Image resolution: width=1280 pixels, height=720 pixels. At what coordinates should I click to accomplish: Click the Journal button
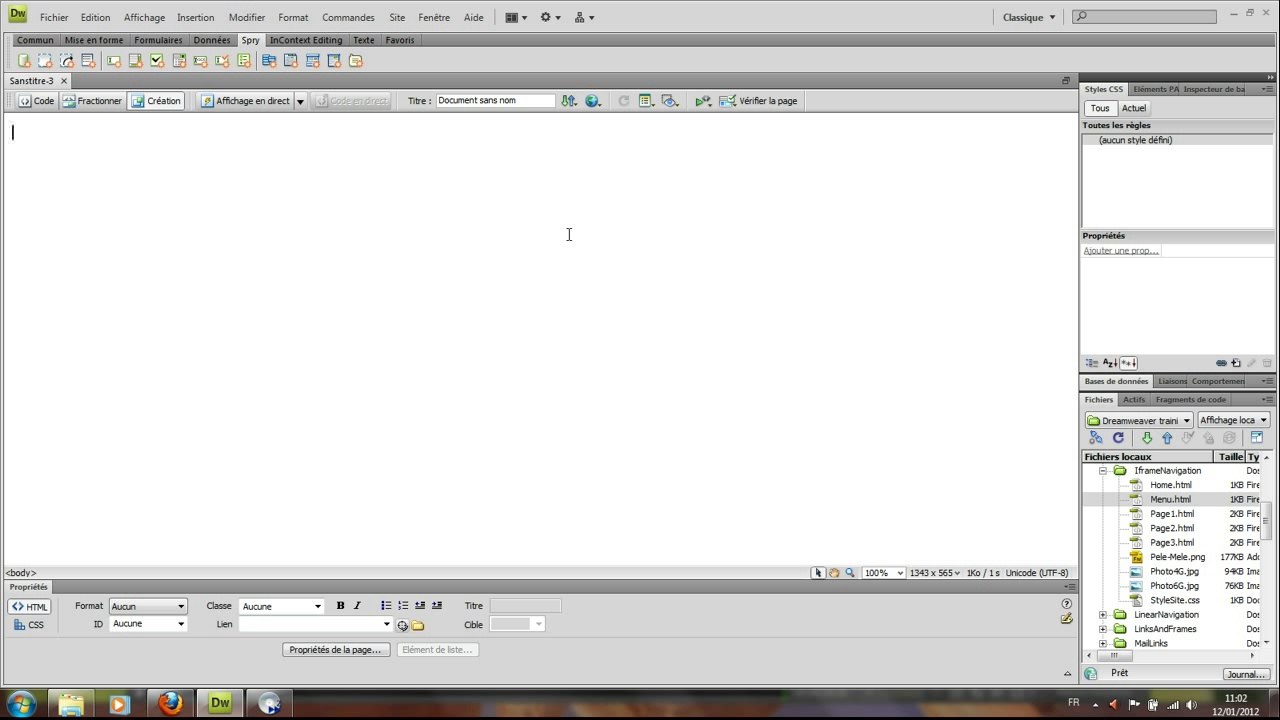tap(1246, 674)
